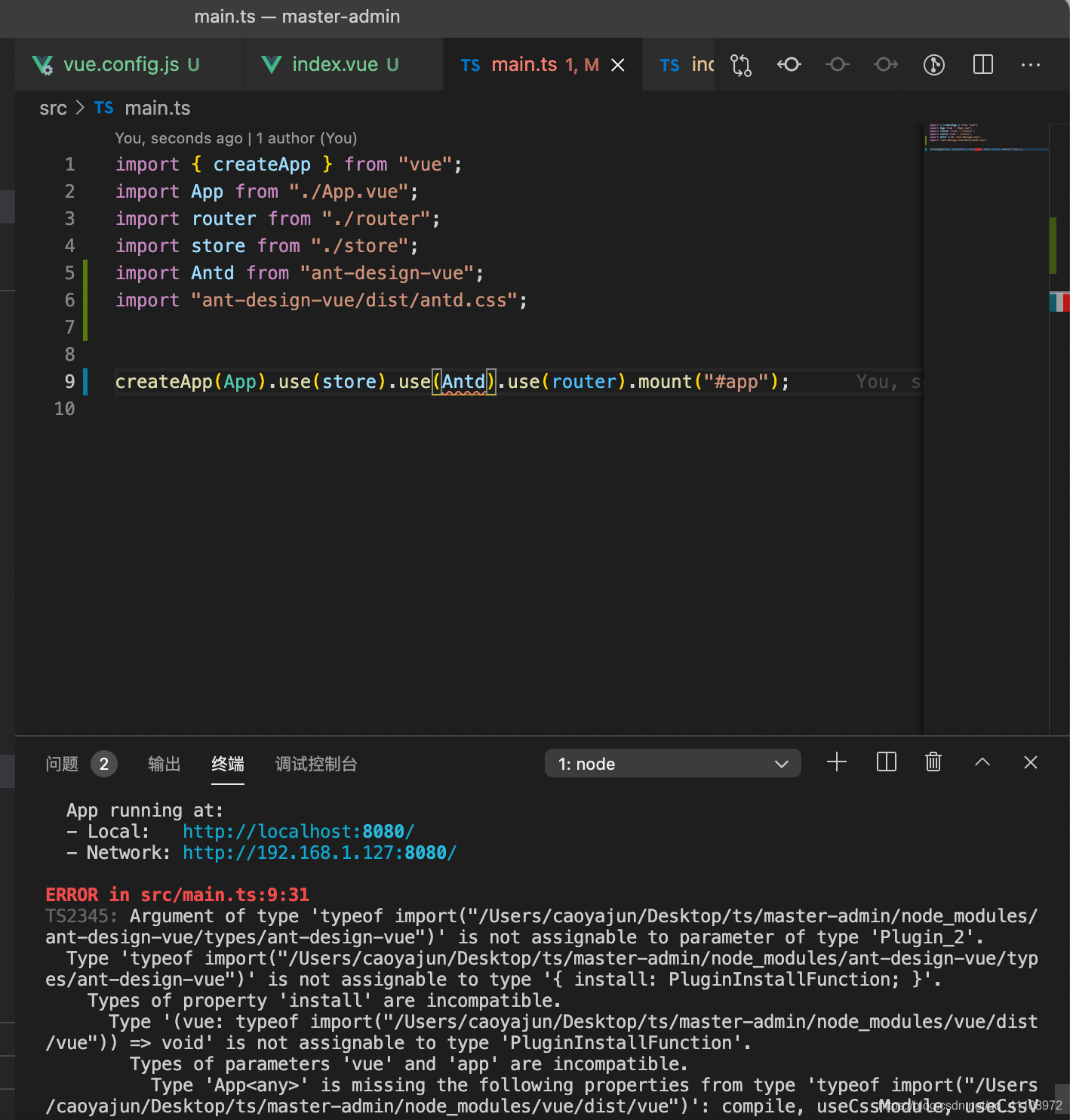Click the "#app" mount string
Screen dimensions: 1070x1120
point(736,382)
